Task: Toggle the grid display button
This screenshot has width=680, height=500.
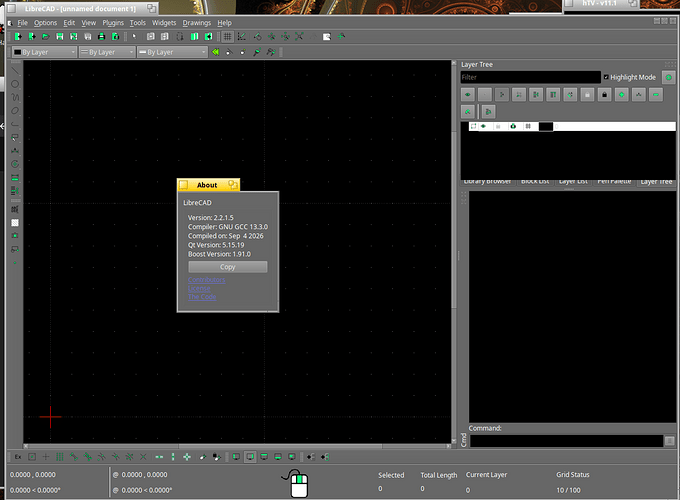Action: (x=228, y=36)
